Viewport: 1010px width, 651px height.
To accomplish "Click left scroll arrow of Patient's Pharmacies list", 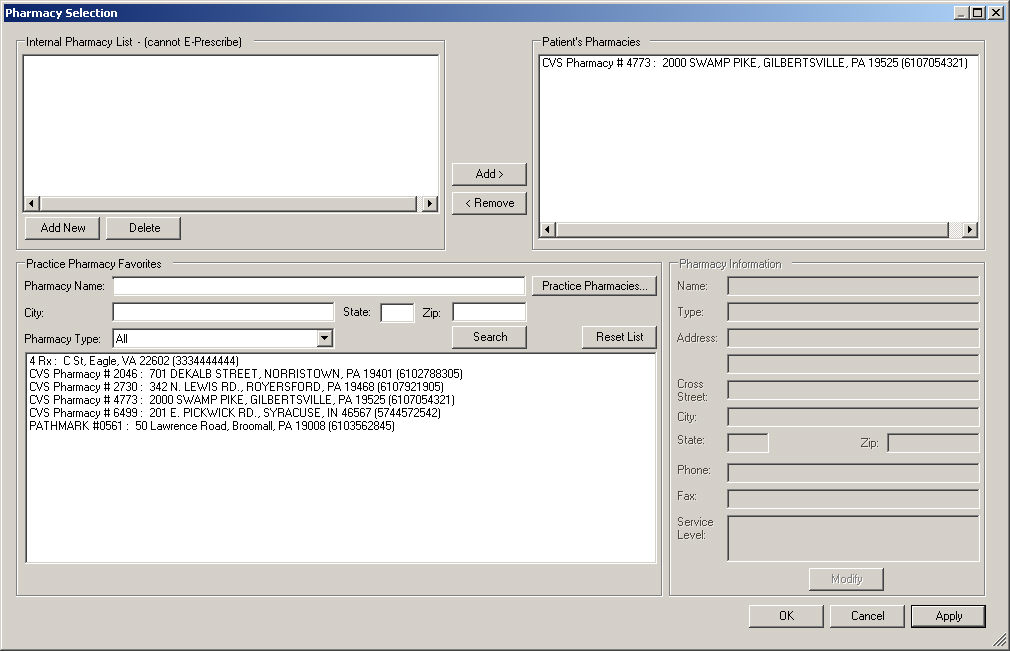I will coord(548,229).
